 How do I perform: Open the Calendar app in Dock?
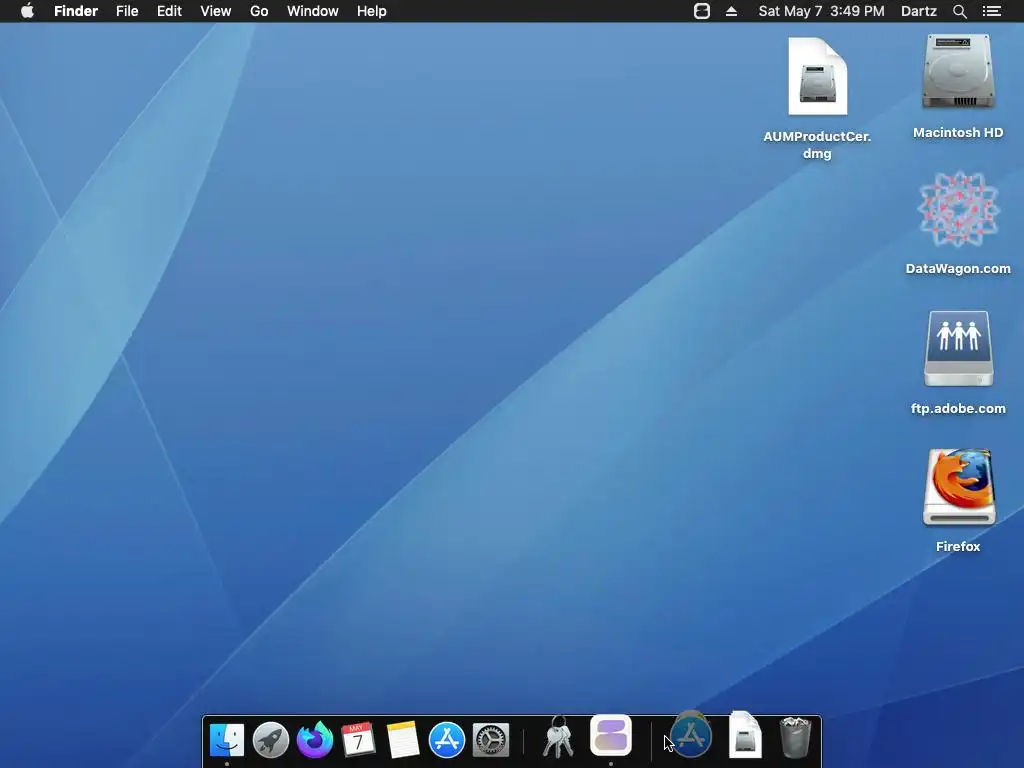pos(359,740)
